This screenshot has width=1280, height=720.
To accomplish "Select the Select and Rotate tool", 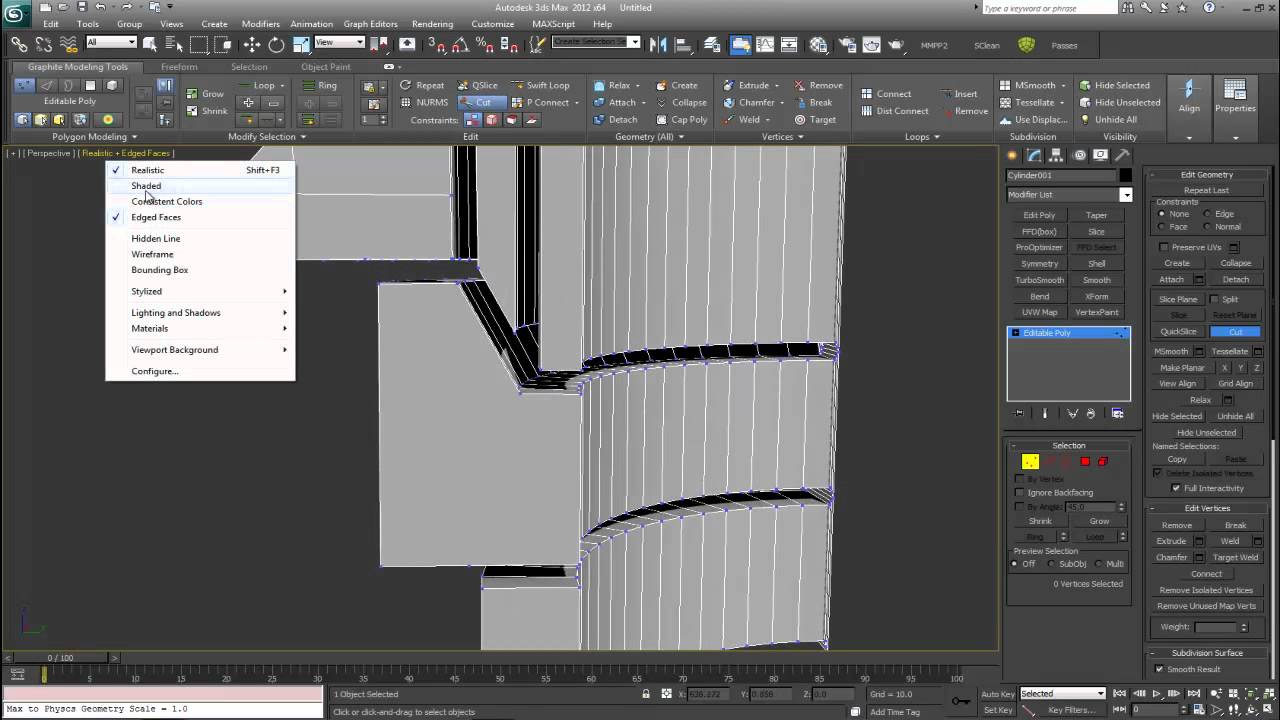I will (x=276, y=44).
